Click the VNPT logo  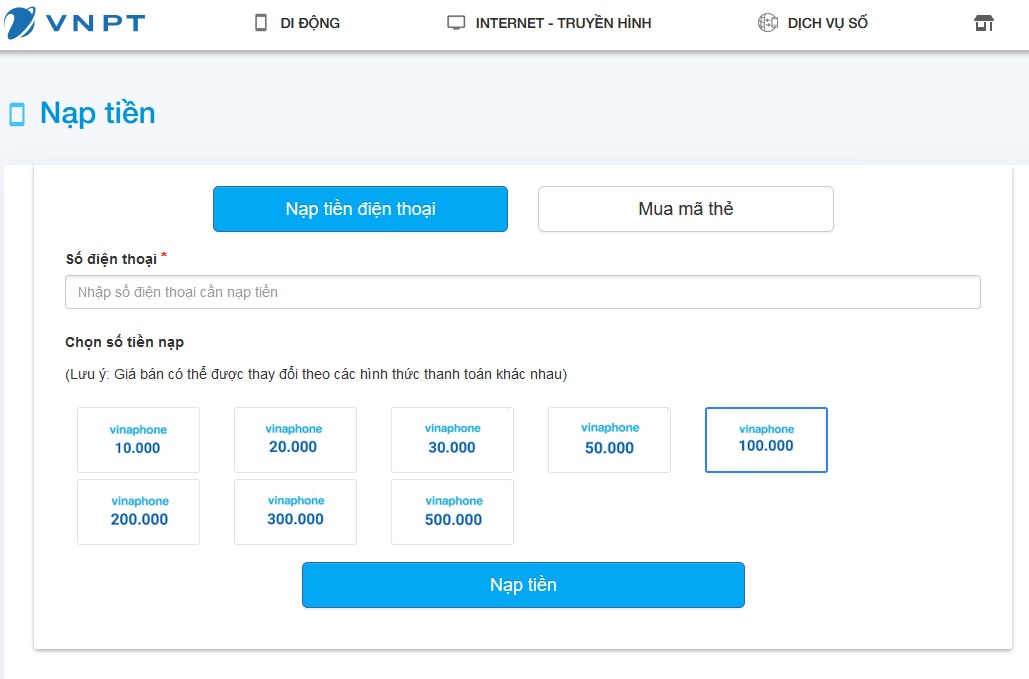click(x=75, y=22)
